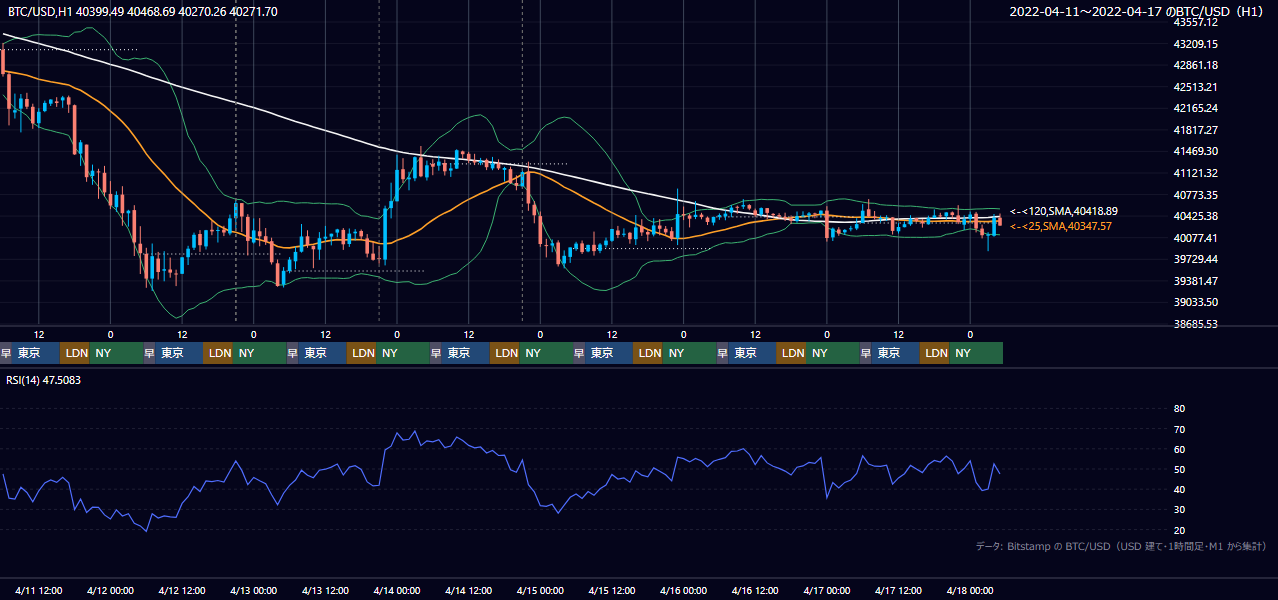
Task: Pick the 39381.47 price axis value
Action: pyautogui.click(x=1195, y=281)
